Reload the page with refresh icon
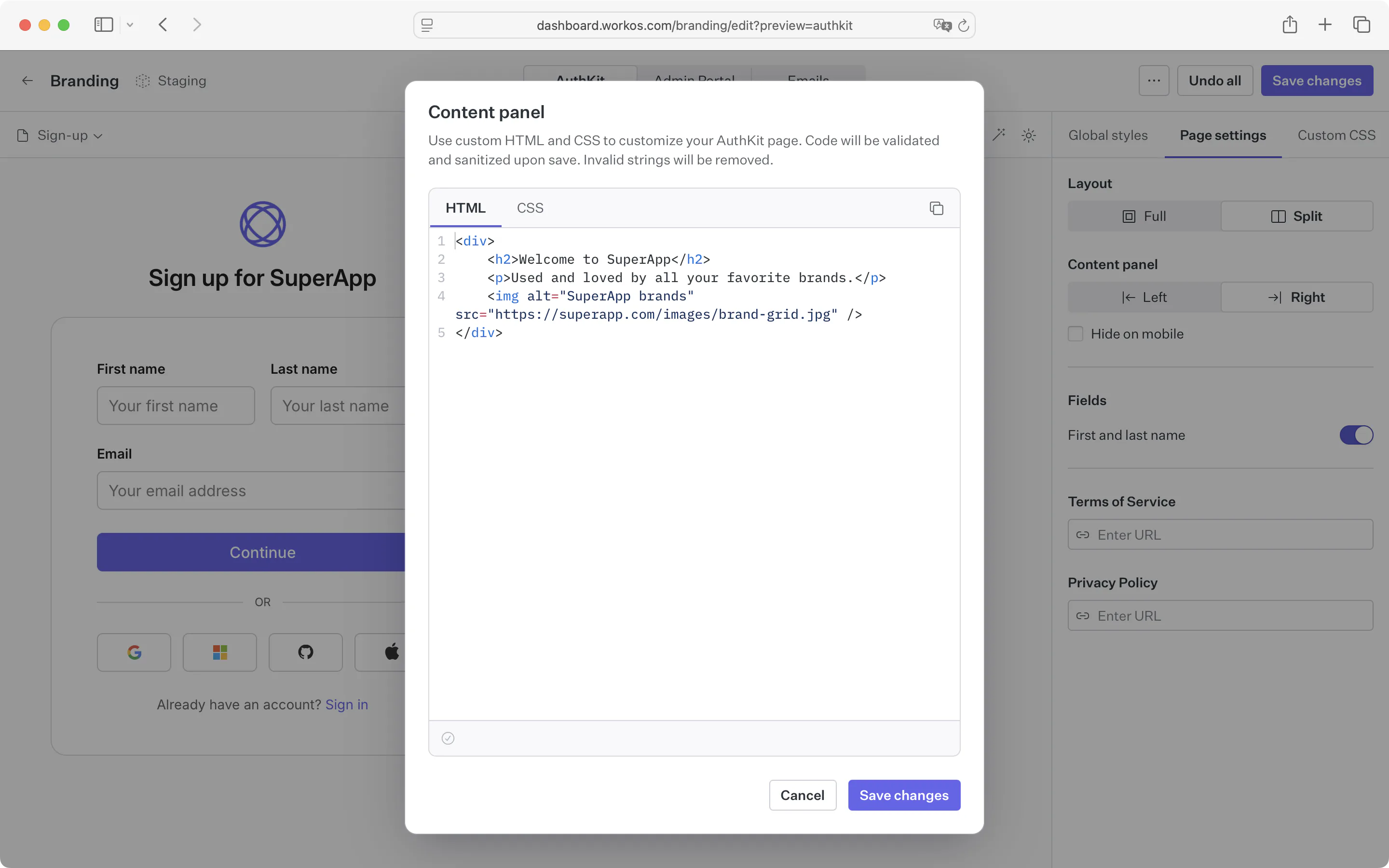This screenshot has height=868, width=1389. point(964,25)
